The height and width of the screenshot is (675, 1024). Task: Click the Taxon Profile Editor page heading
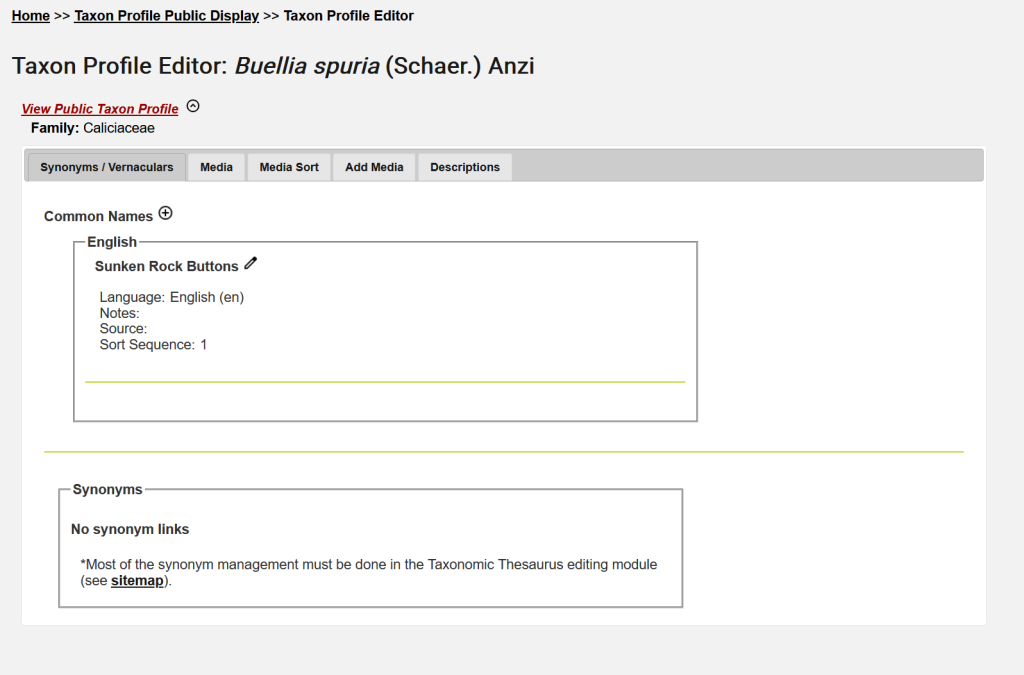coord(273,67)
